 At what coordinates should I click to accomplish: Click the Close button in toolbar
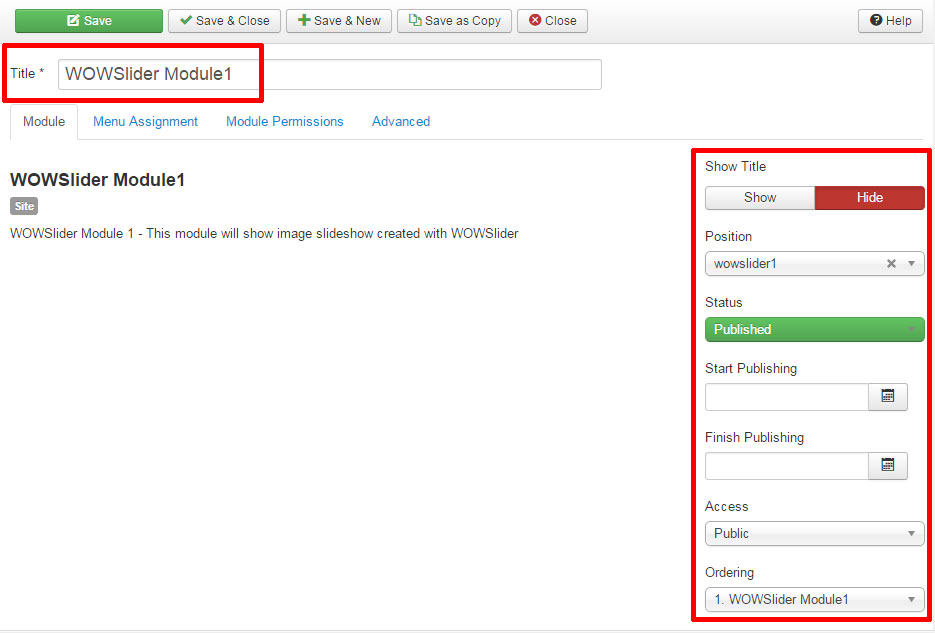(552, 21)
